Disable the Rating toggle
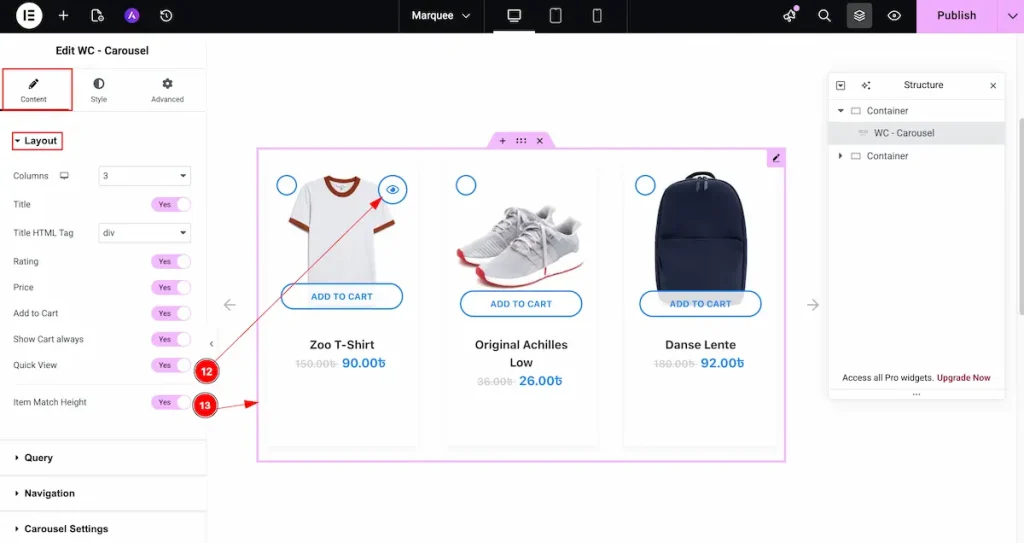This screenshot has height=543, width=1024. [171, 261]
